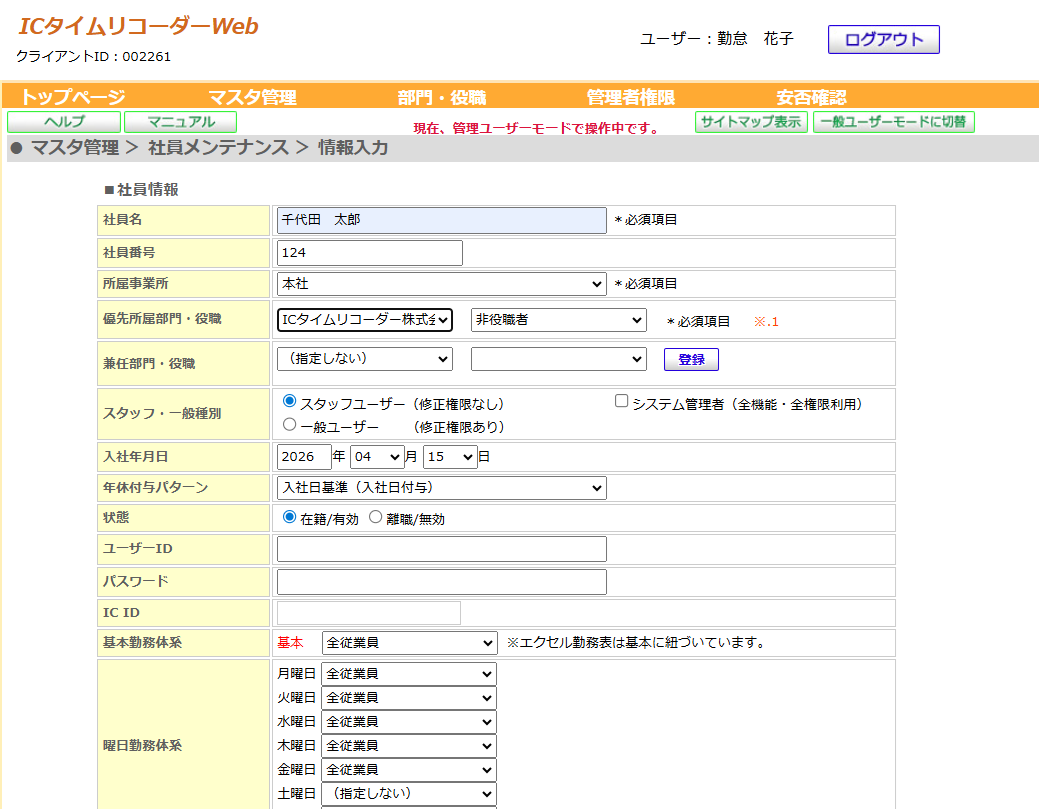Switch to 一般ユーザーモード
The image size is (1039, 809).
tap(893, 122)
